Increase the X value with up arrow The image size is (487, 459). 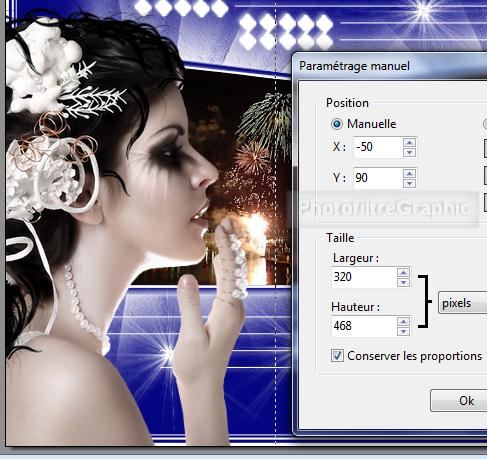point(409,142)
